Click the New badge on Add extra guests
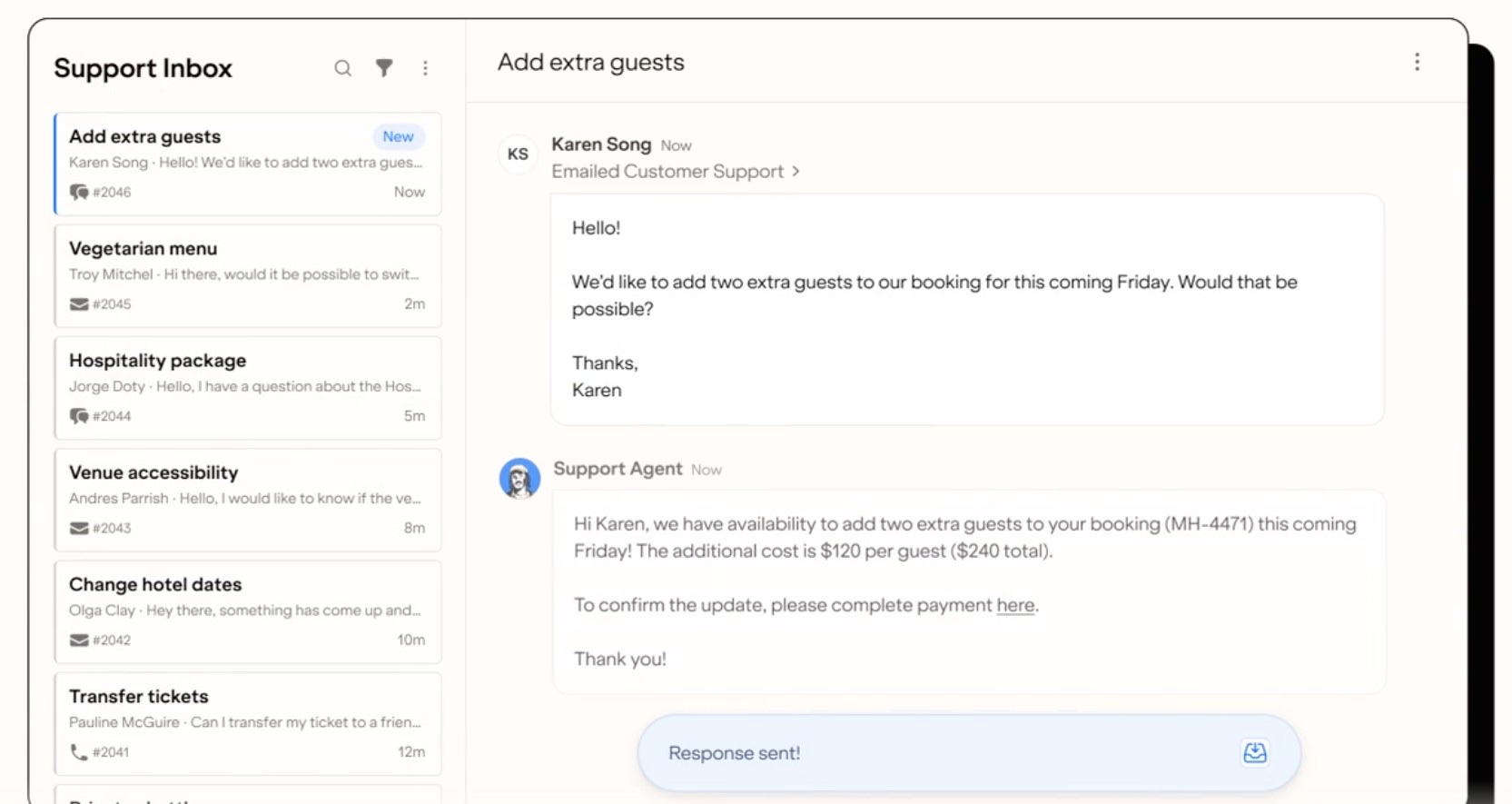Screen dimensions: 1512x804 (398, 136)
